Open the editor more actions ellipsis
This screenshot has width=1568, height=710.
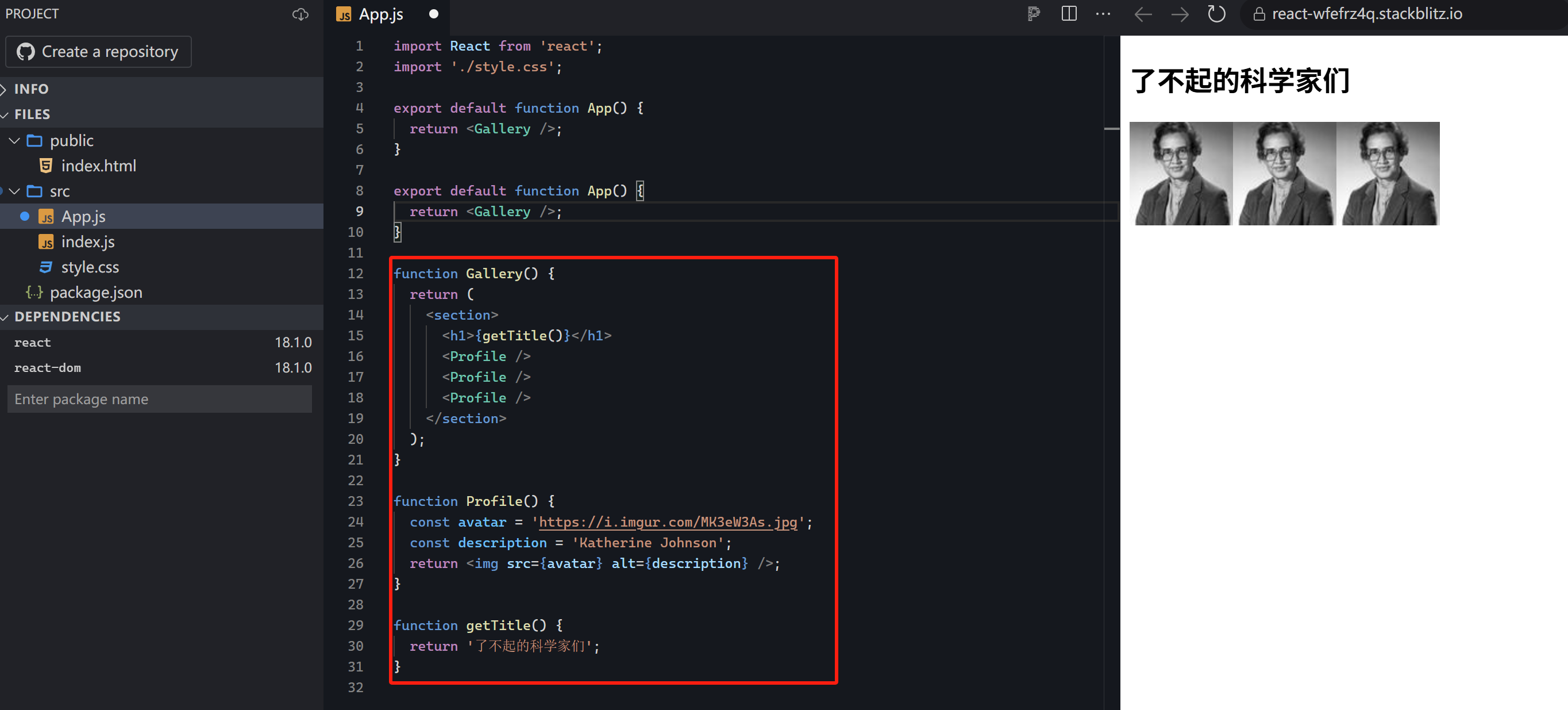1103,14
